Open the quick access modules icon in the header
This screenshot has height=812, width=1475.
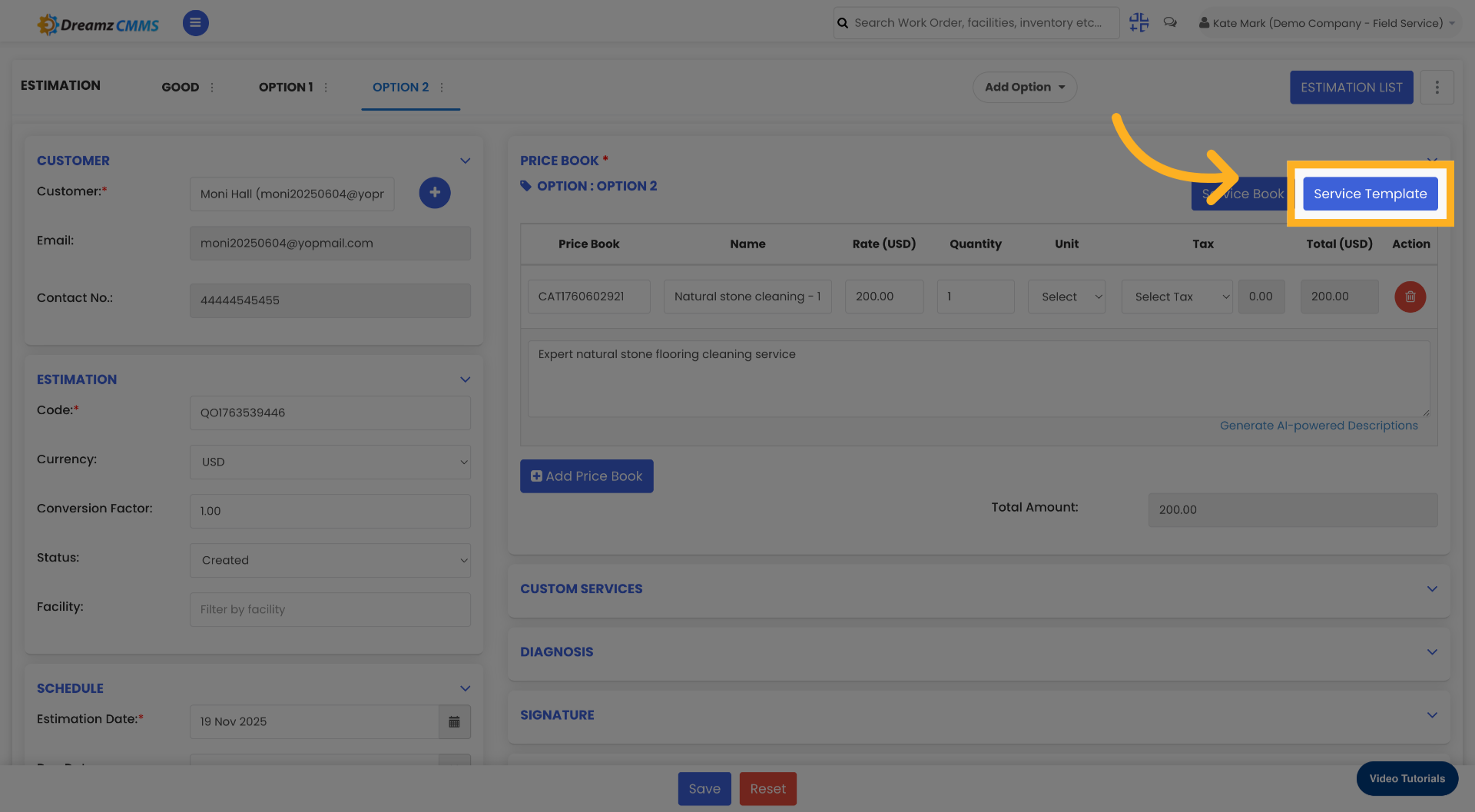pyautogui.click(x=1139, y=22)
